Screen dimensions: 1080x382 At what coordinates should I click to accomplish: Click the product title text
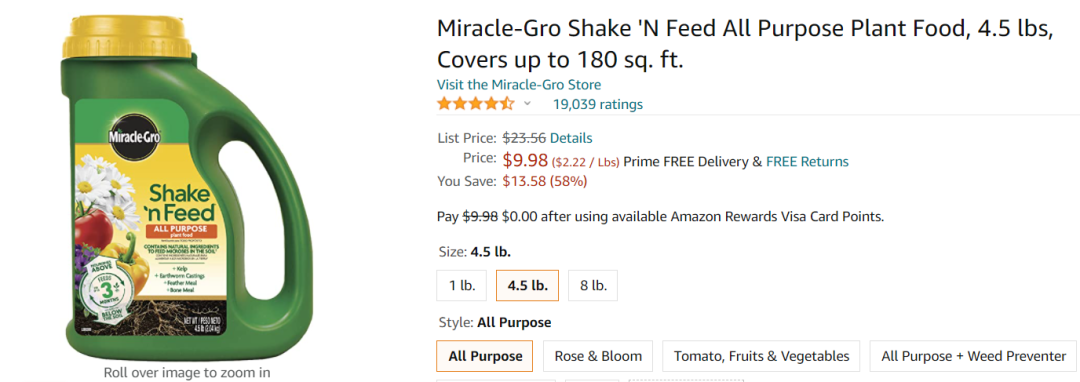(x=745, y=45)
